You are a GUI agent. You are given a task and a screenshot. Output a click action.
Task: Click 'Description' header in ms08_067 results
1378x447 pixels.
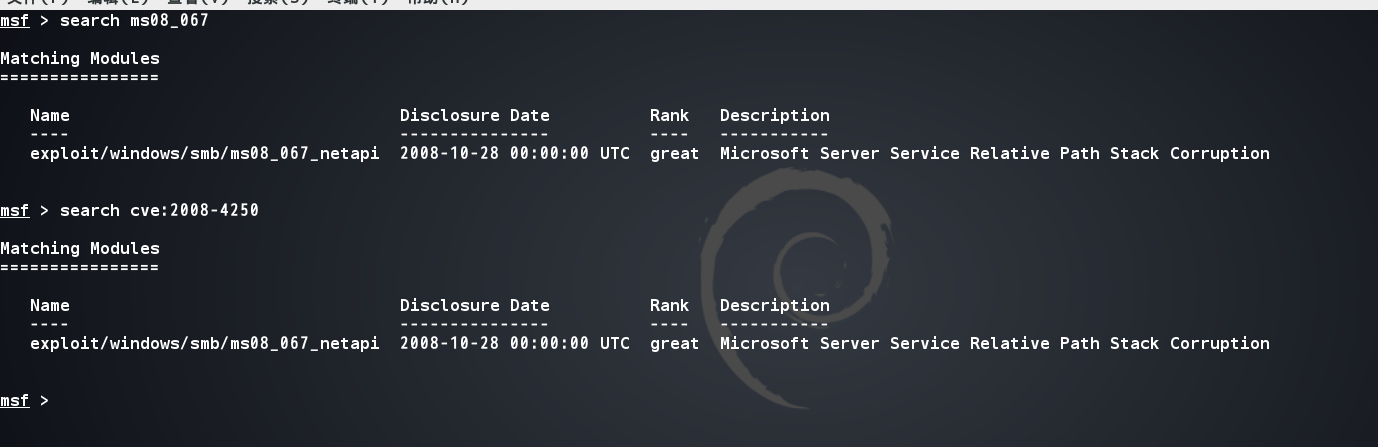(x=775, y=115)
